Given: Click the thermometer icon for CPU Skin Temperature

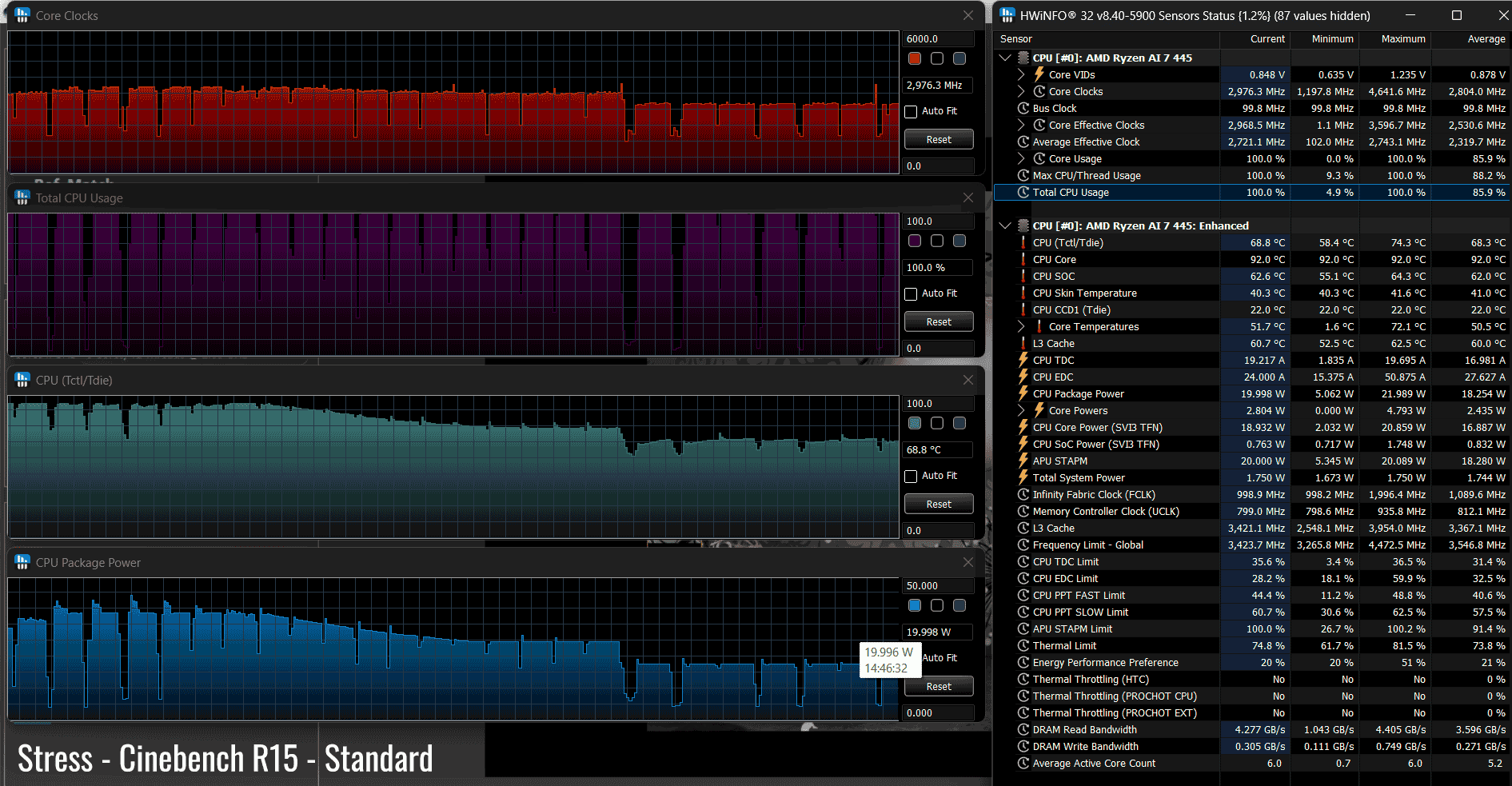Looking at the screenshot, I should 1023,293.
